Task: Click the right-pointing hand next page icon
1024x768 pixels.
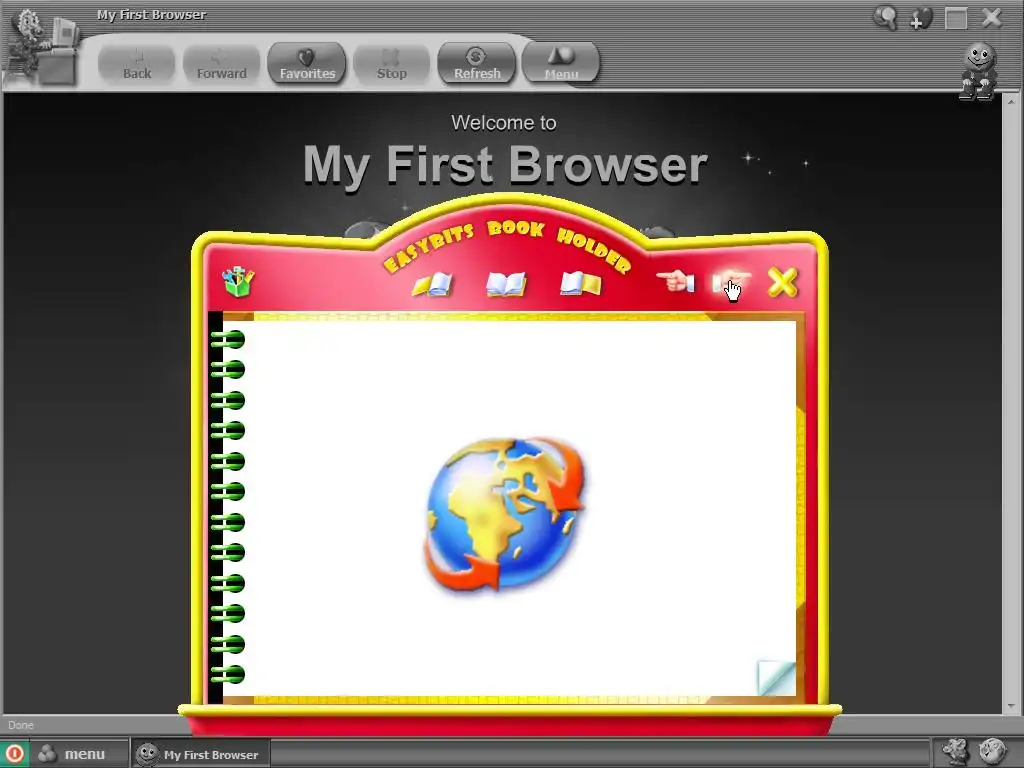Action: tap(731, 283)
